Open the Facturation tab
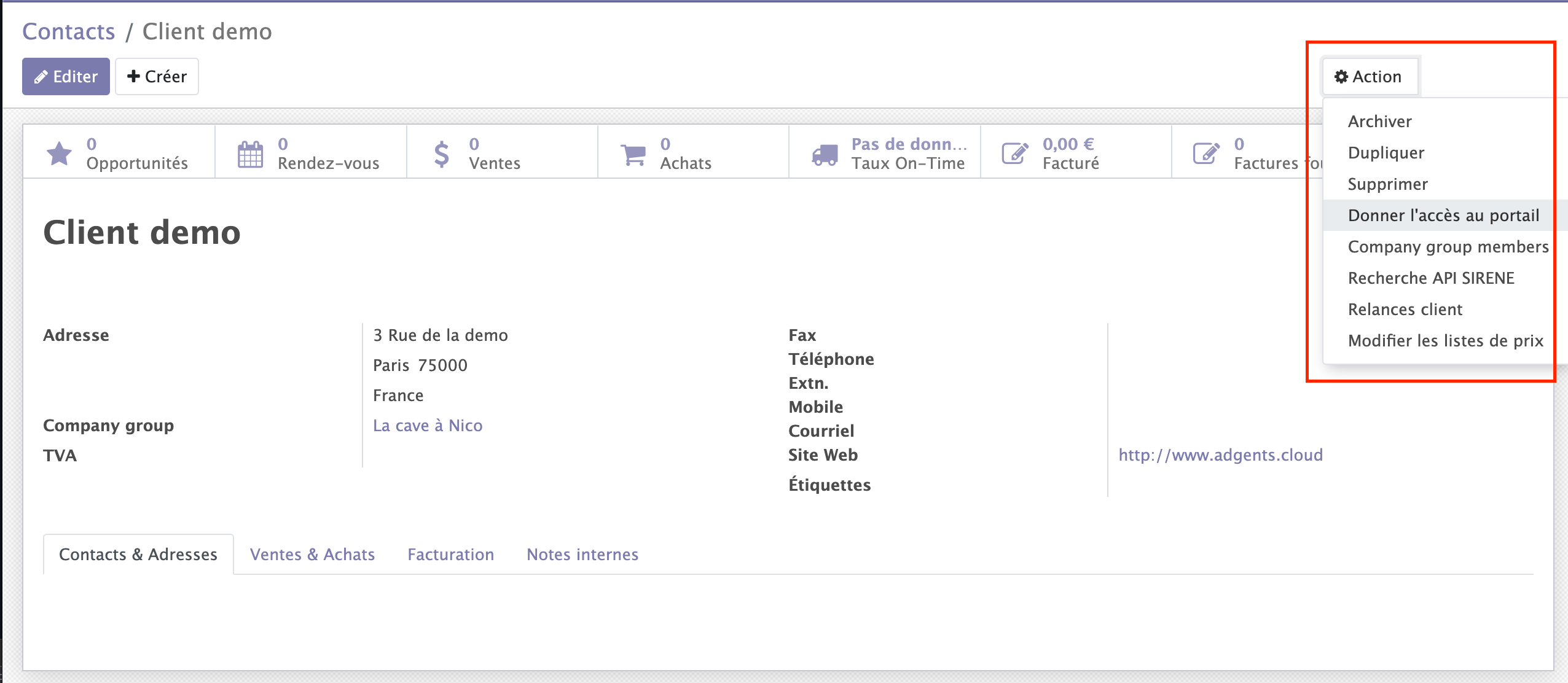 coord(450,555)
